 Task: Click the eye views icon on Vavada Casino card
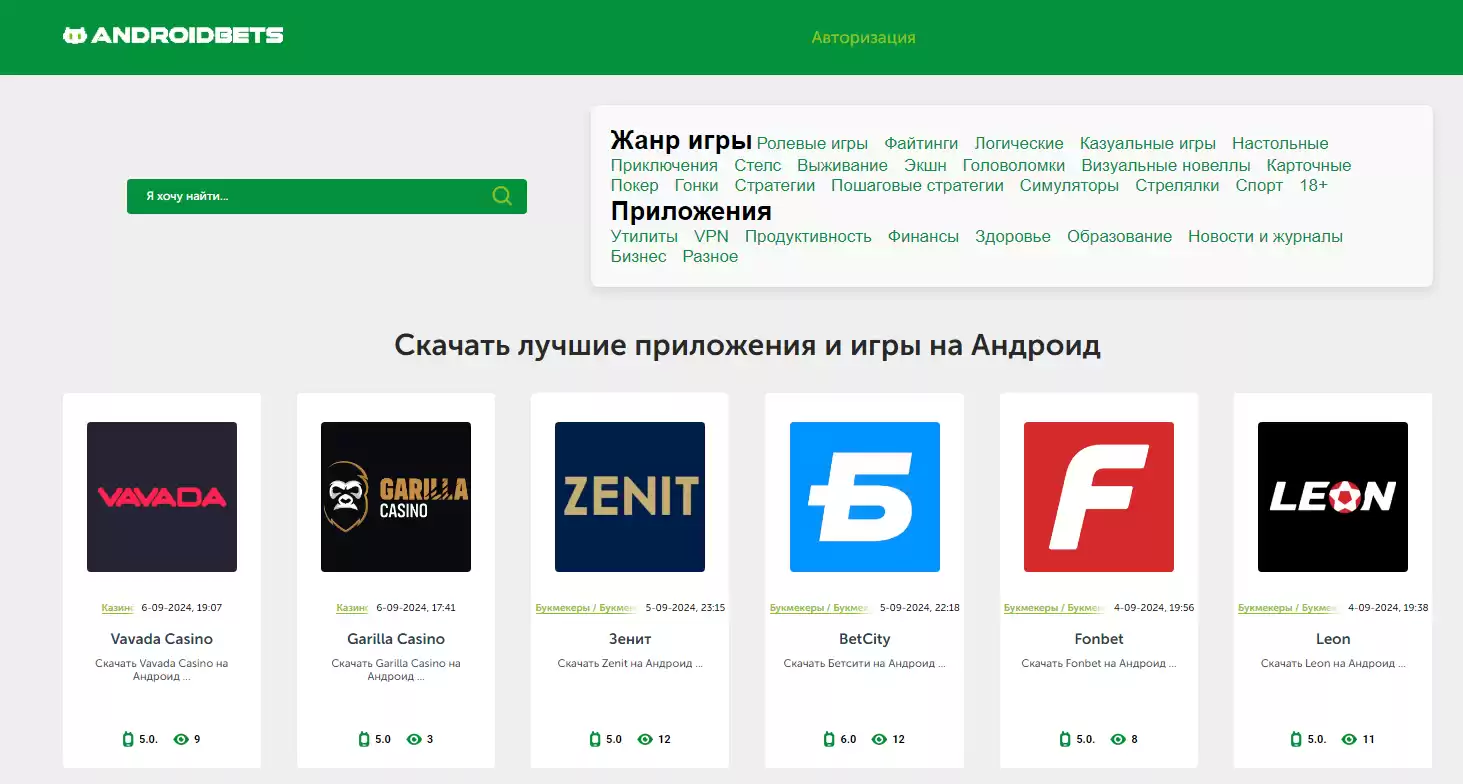point(181,739)
